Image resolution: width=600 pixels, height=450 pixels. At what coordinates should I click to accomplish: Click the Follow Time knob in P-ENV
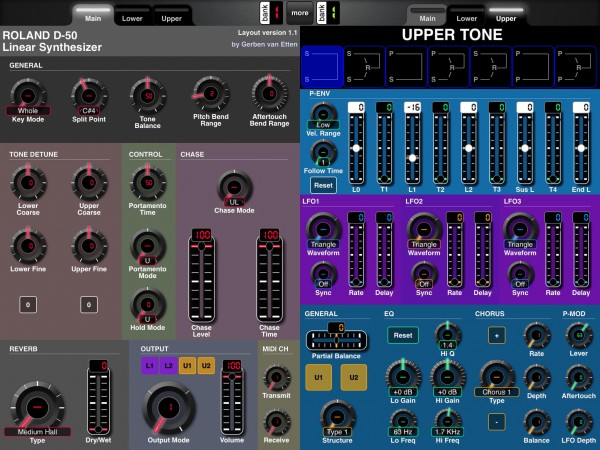323,153
